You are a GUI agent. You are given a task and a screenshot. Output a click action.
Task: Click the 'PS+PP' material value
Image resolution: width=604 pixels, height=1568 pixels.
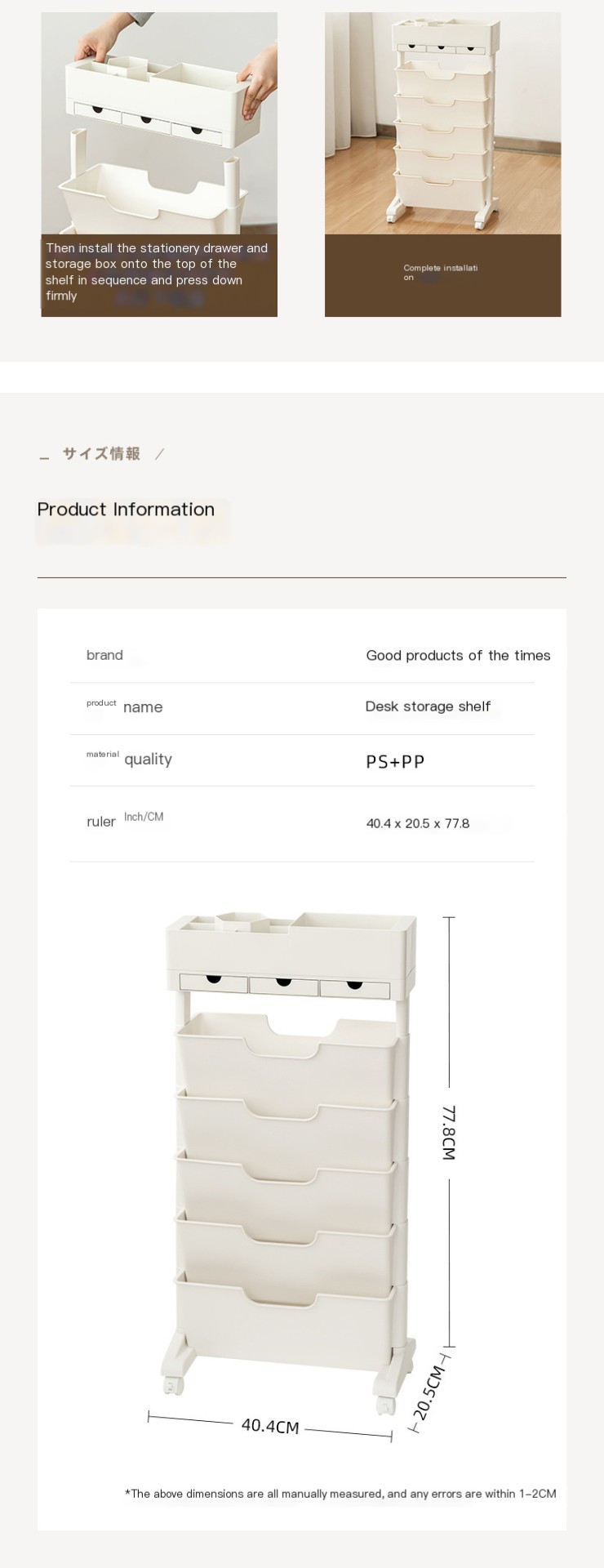[x=395, y=761]
